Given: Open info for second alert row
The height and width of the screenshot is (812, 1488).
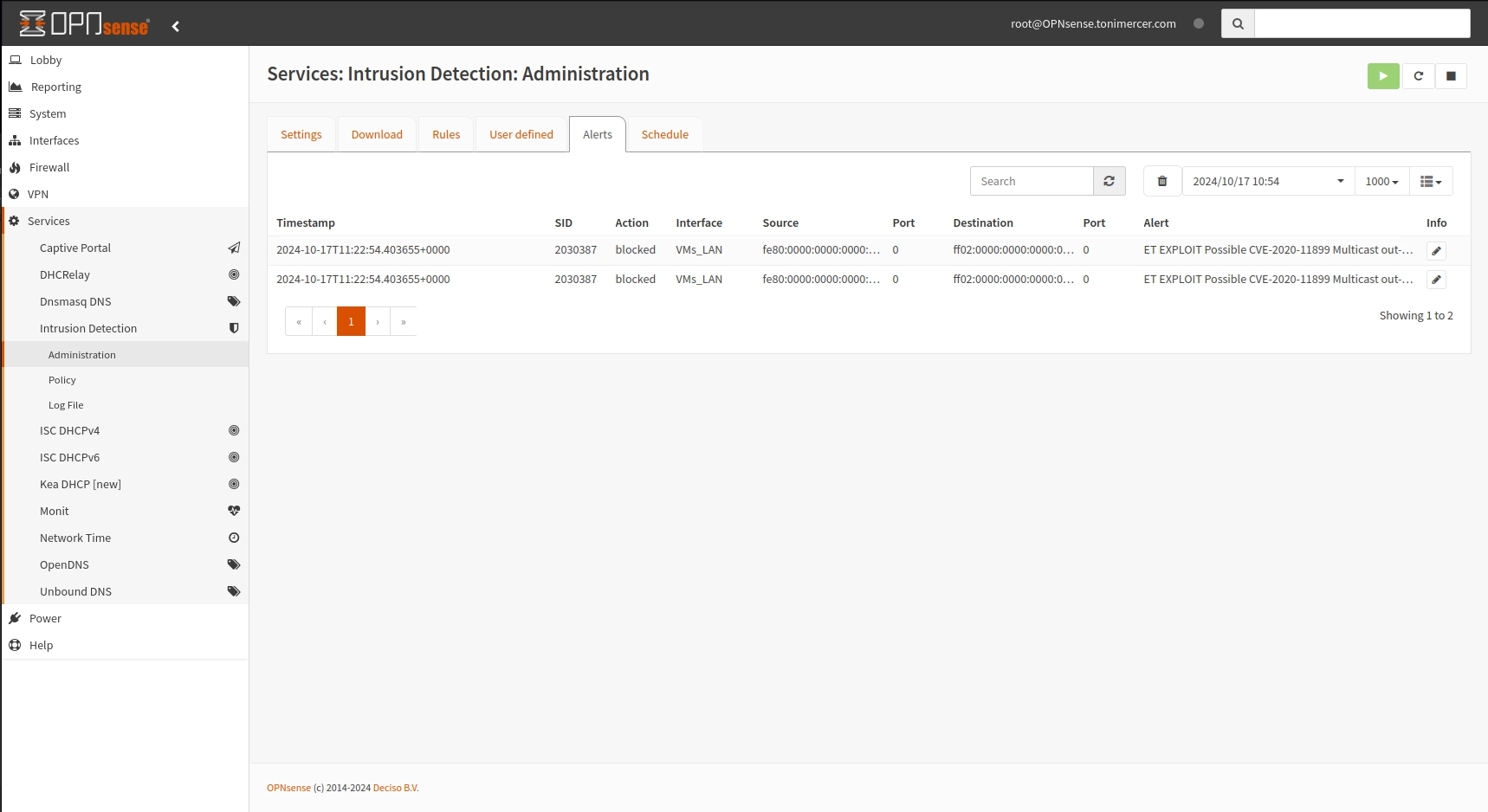Looking at the screenshot, I should tap(1436, 280).
